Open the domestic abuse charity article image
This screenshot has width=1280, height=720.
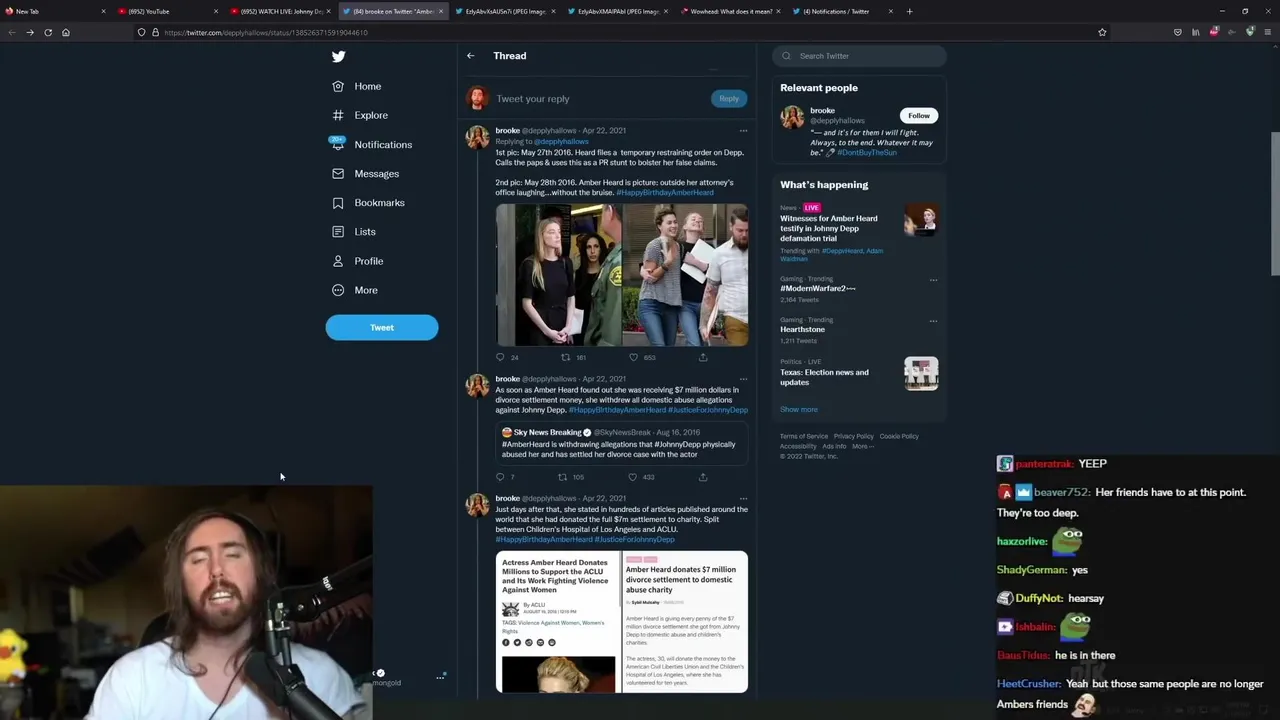tap(685, 622)
